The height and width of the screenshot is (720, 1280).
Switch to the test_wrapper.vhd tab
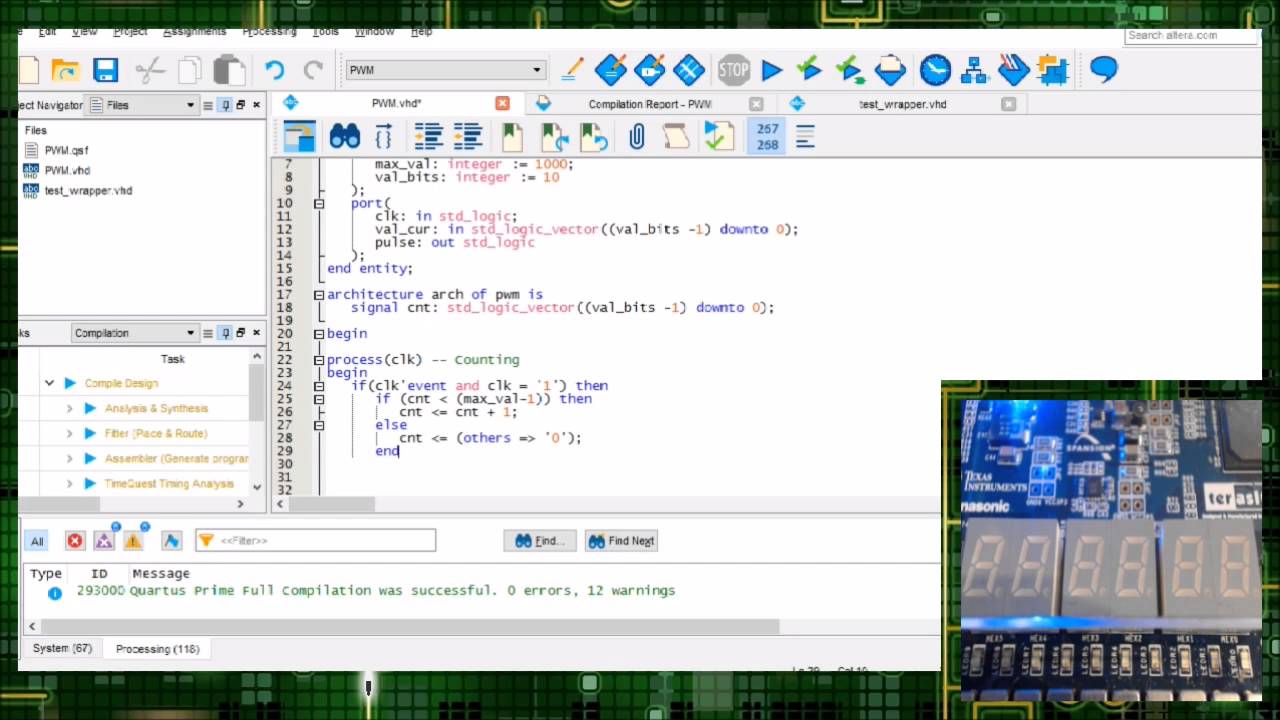pyautogui.click(x=902, y=104)
